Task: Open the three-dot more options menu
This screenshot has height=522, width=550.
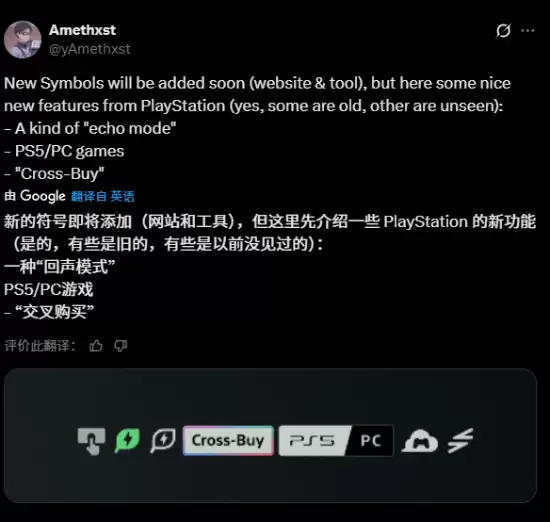Action: click(528, 31)
